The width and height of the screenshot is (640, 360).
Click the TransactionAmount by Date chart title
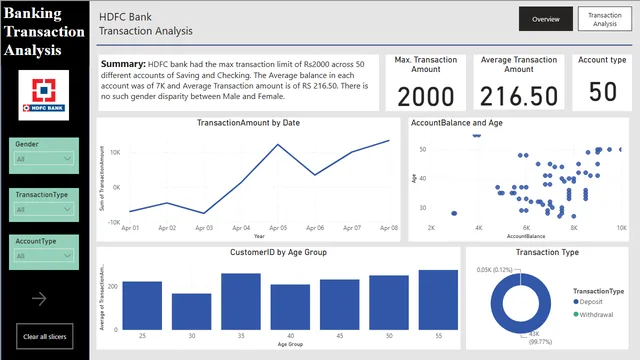click(248, 123)
